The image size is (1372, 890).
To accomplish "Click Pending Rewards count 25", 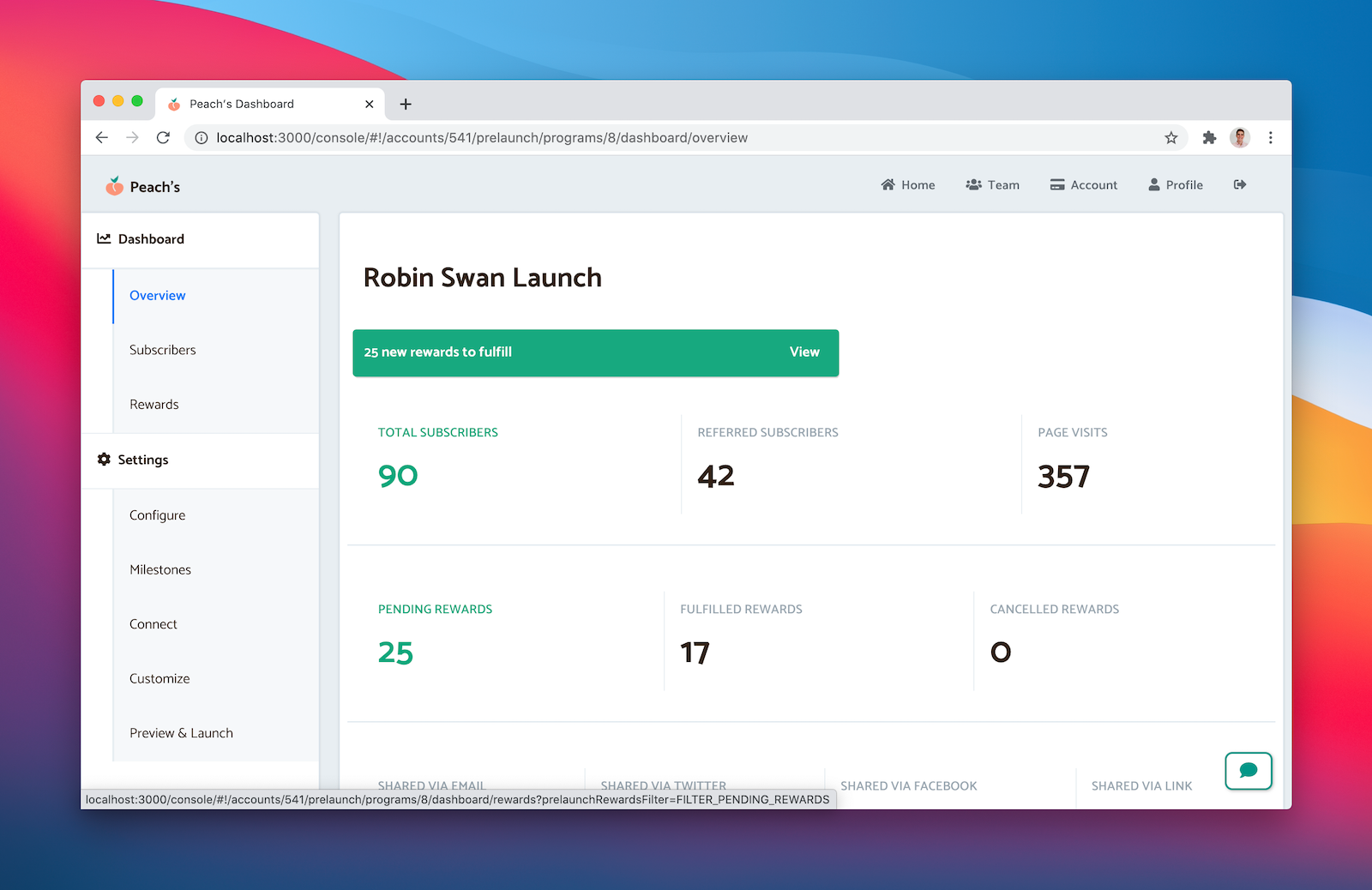I will point(395,652).
